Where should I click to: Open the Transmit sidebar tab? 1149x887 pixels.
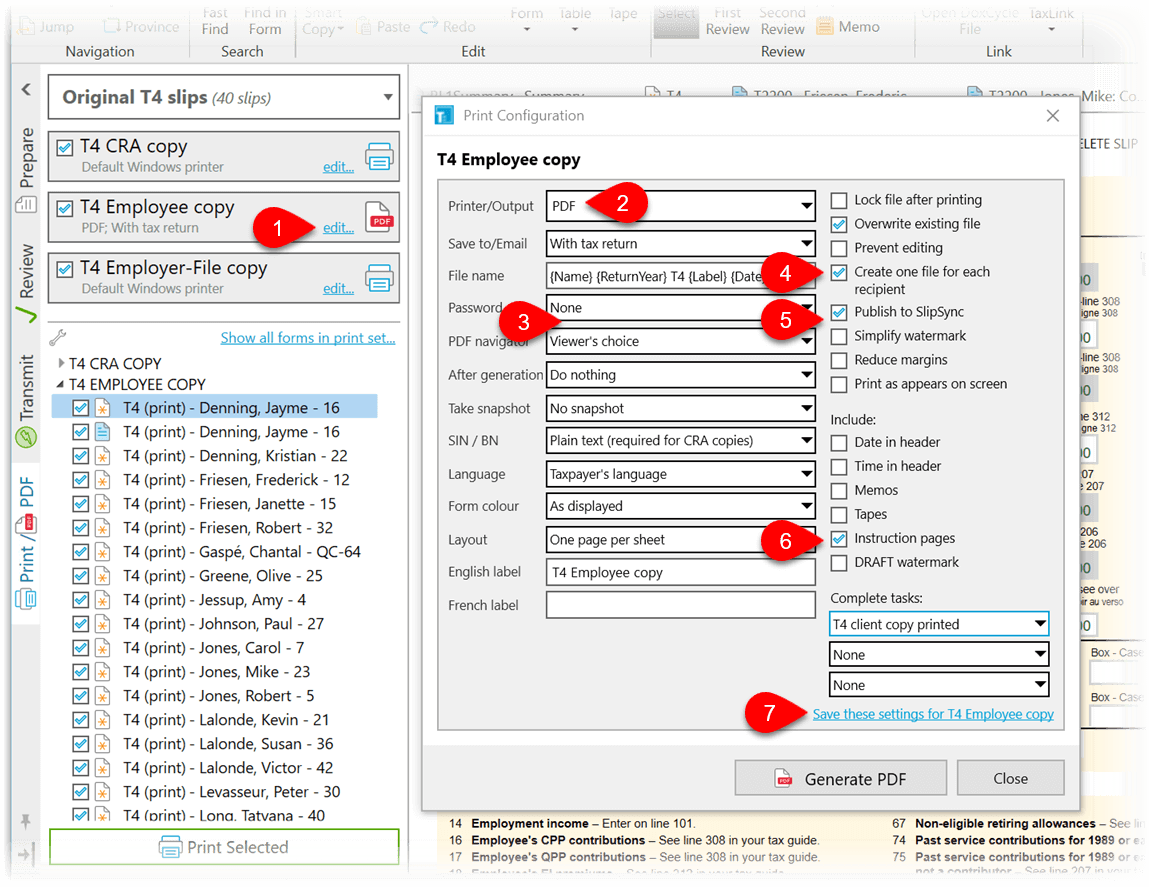coord(26,400)
